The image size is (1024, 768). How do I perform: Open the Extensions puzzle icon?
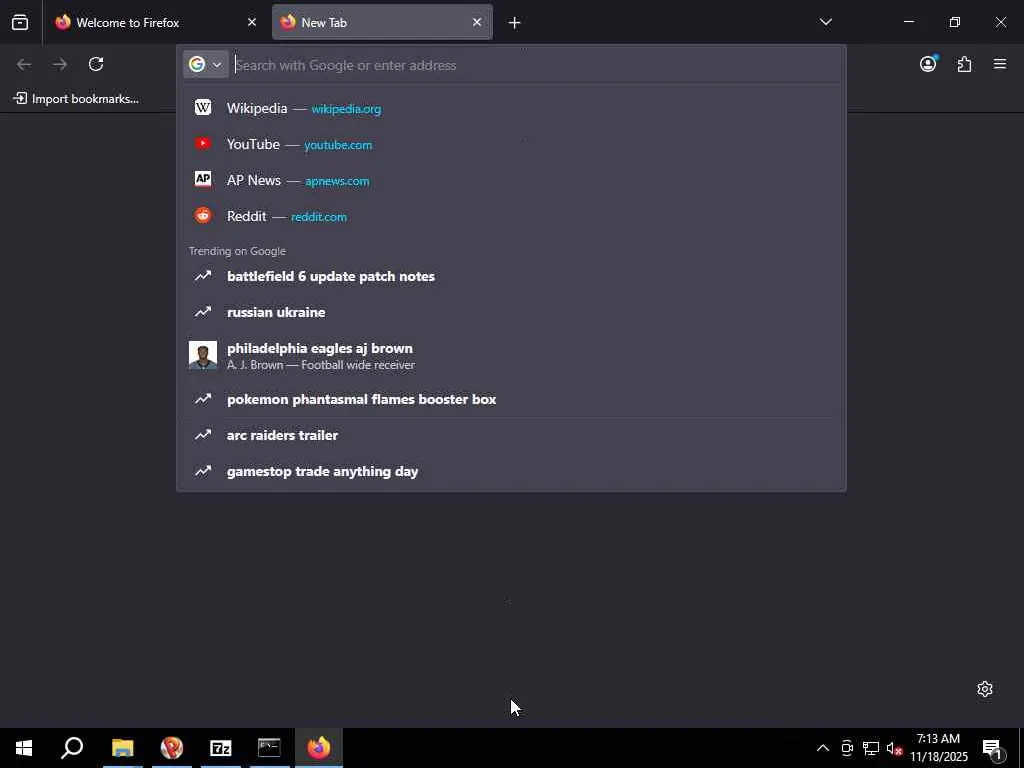click(964, 64)
